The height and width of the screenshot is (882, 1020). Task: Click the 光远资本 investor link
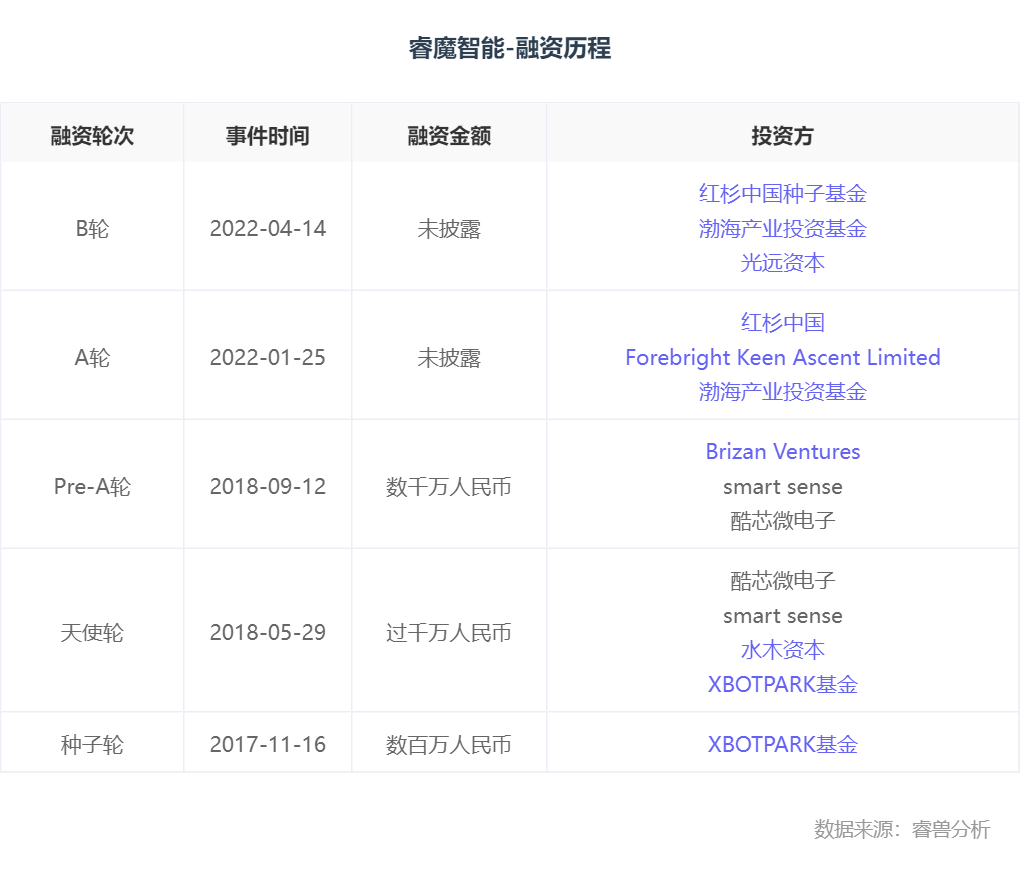pyautogui.click(x=783, y=263)
